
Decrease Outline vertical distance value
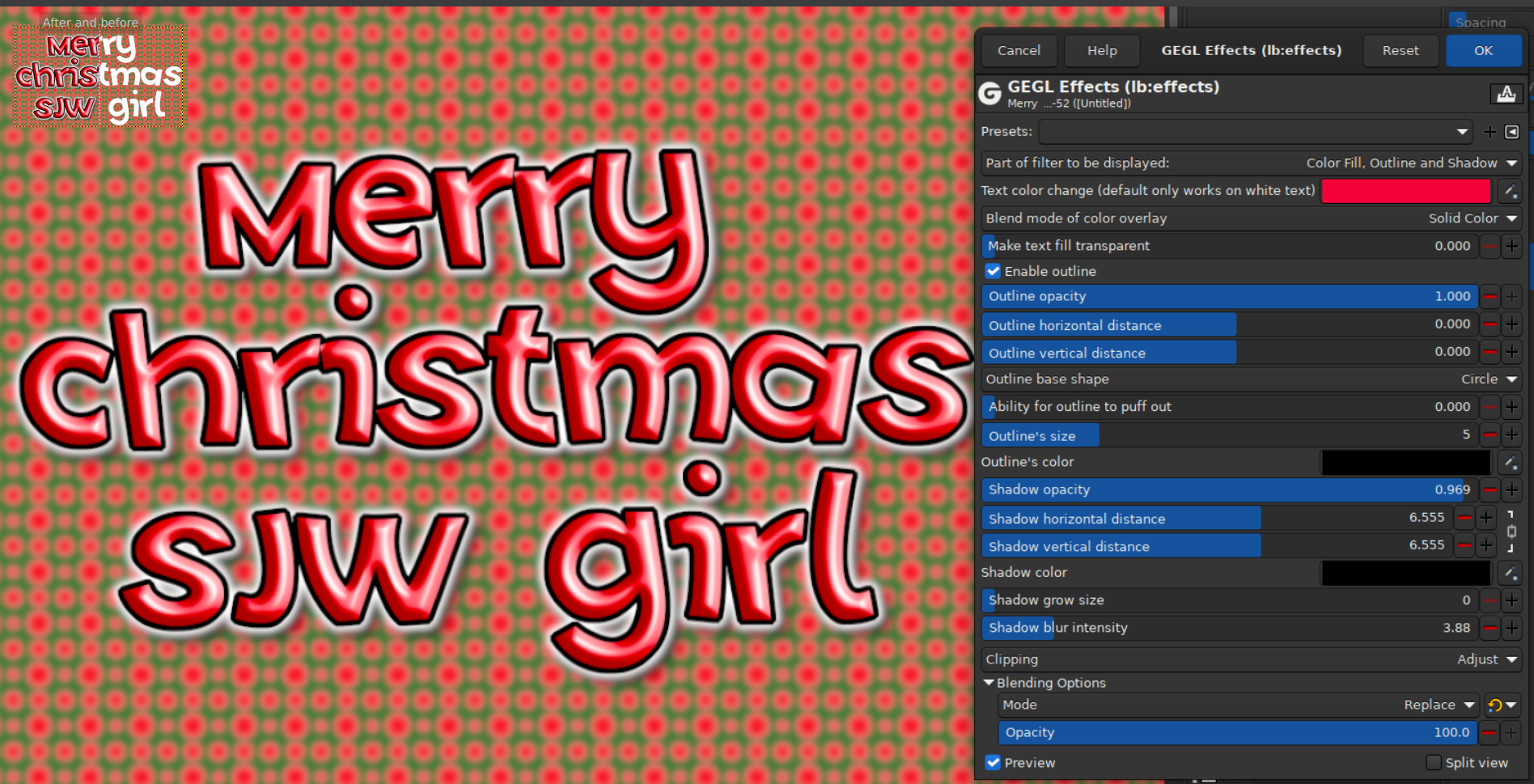point(1490,353)
